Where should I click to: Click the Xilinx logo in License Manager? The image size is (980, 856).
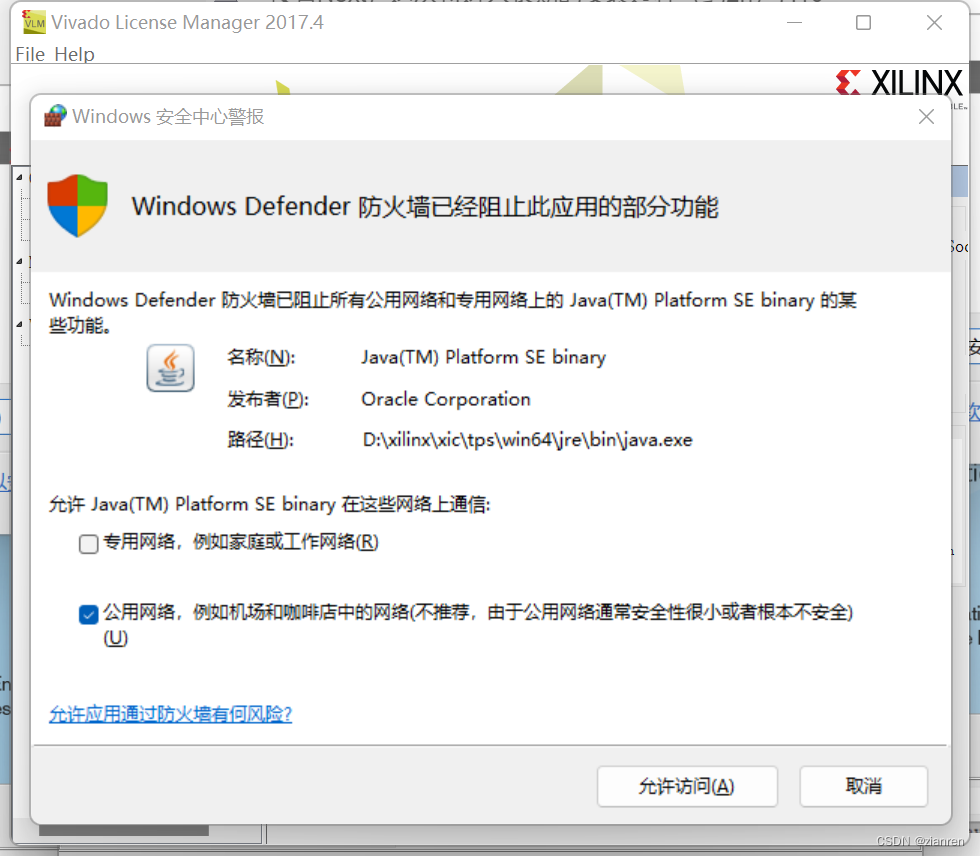899,82
